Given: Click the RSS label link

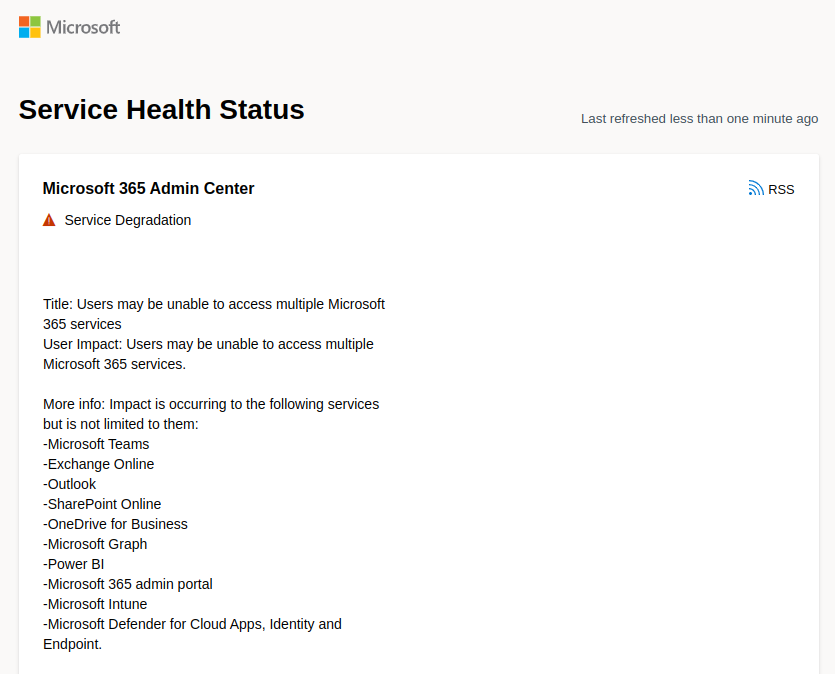Looking at the screenshot, I should [781, 190].
